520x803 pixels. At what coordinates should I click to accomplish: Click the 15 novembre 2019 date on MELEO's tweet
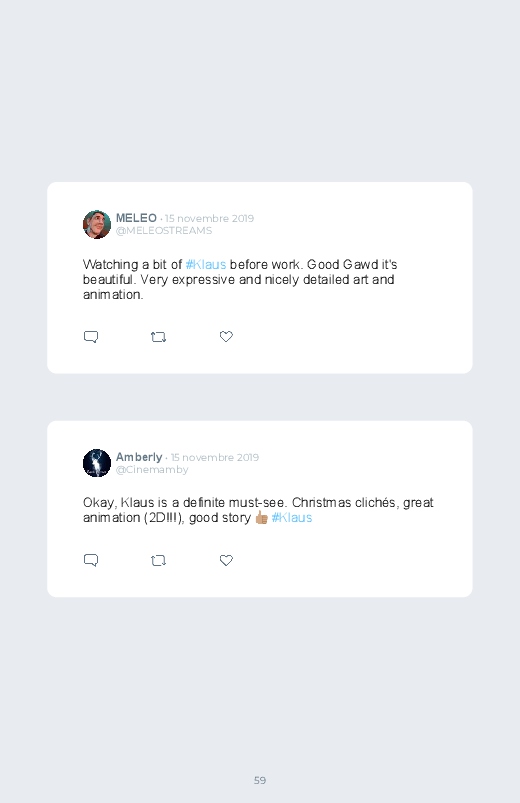[x=209, y=219]
